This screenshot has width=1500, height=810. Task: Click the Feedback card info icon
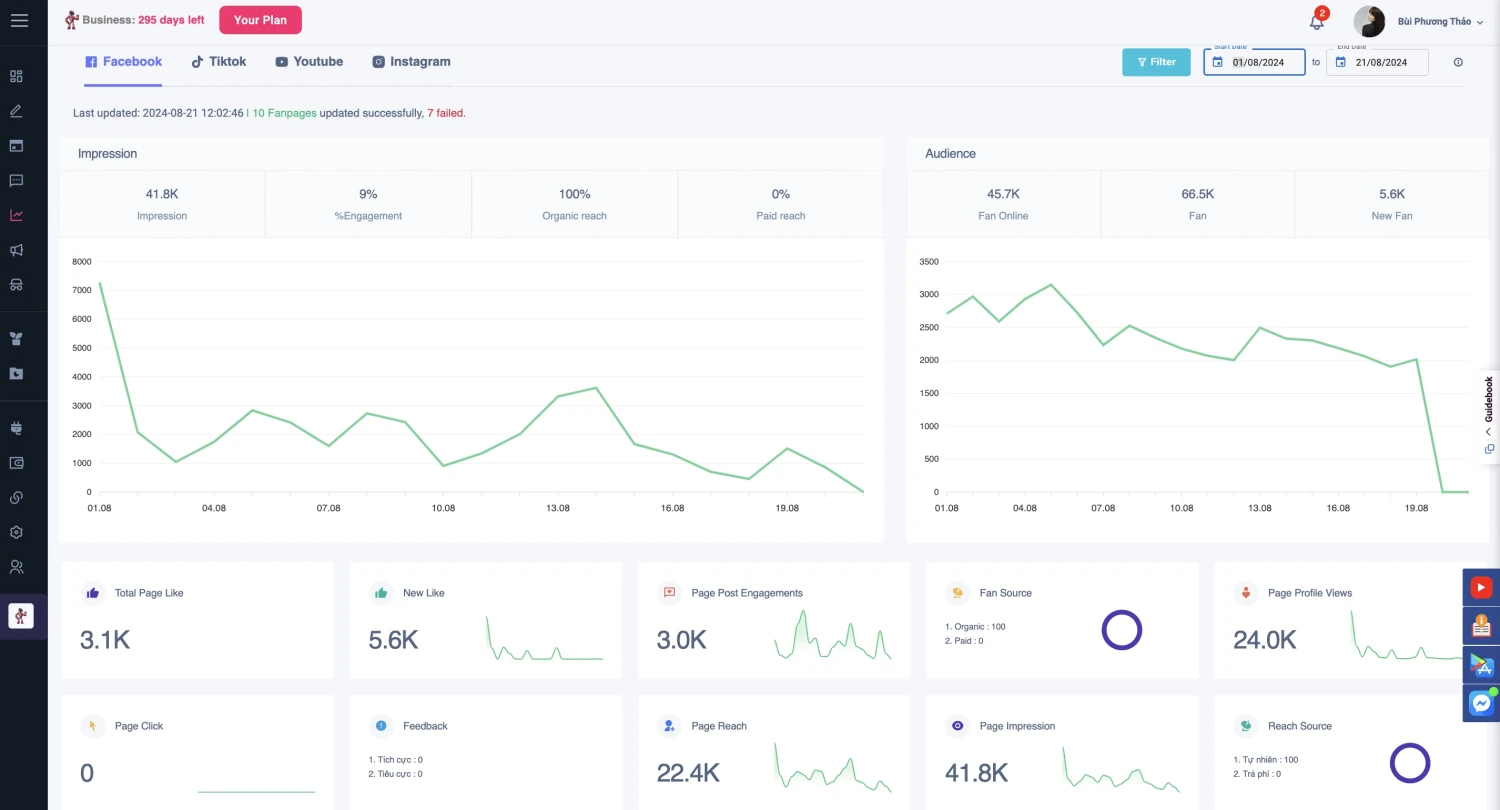[x=381, y=726]
